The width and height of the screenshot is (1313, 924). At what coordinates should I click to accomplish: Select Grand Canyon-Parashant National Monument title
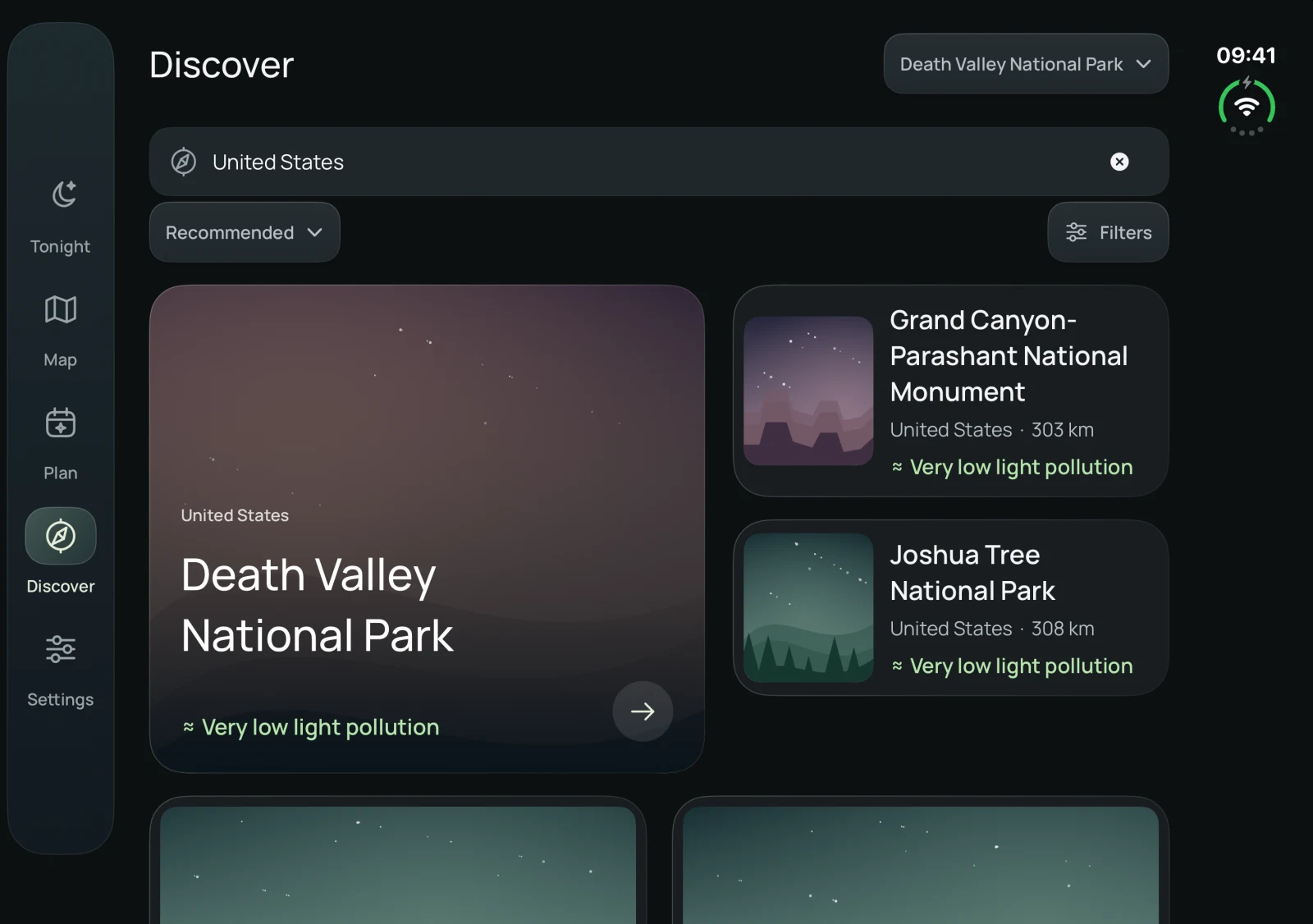coord(1009,356)
